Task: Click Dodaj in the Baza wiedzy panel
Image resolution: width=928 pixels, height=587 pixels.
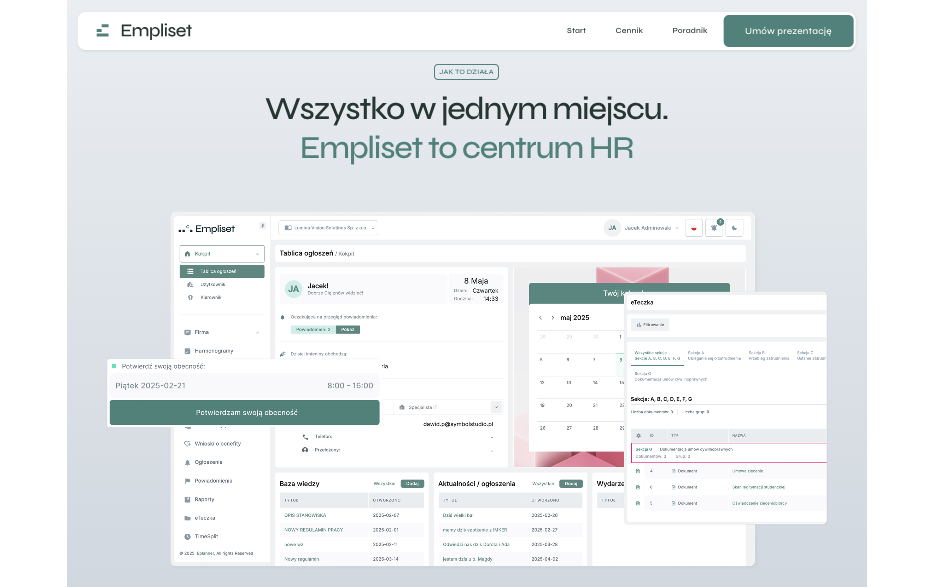Action: (x=413, y=484)
